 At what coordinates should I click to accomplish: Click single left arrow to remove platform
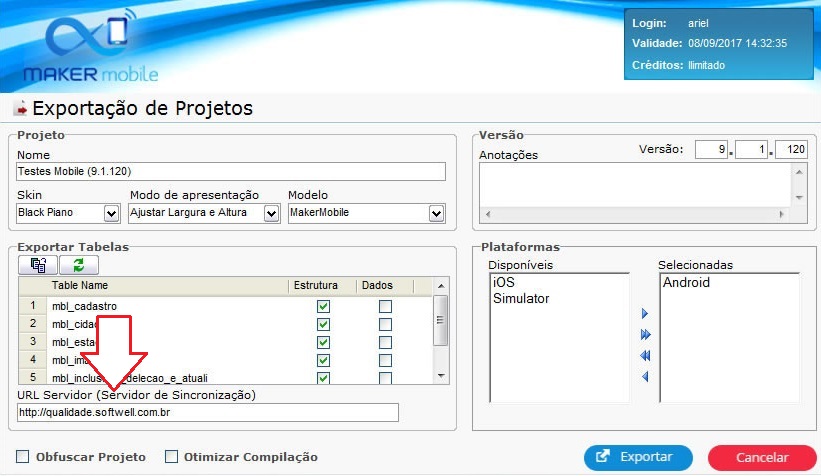(x=645, y=376)
